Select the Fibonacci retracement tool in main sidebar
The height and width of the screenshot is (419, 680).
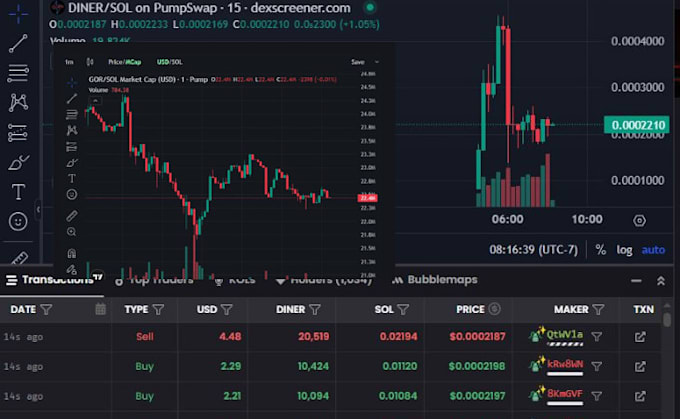pyautogui.click(x=18, y=73)
